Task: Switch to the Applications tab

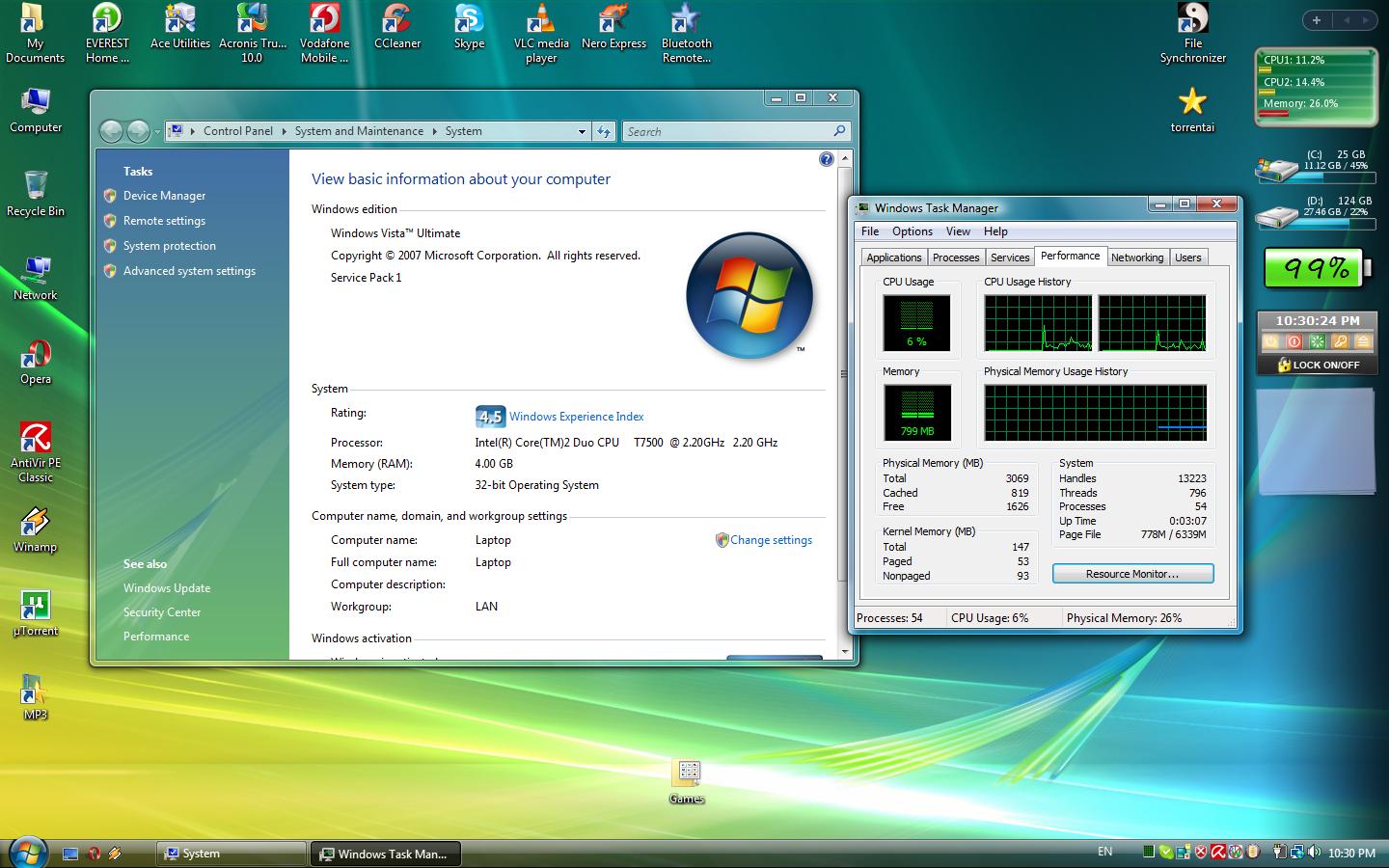Action: pos(894,258)
